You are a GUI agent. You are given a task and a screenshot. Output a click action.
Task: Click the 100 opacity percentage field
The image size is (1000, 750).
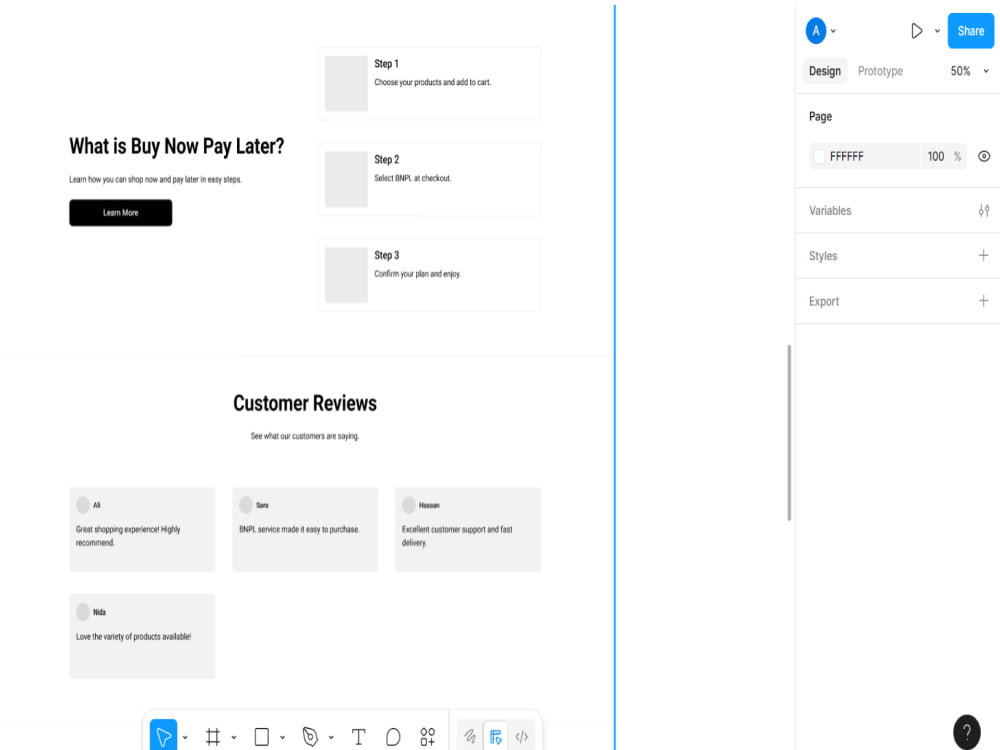pyautogui.click(x=936, y=156)
